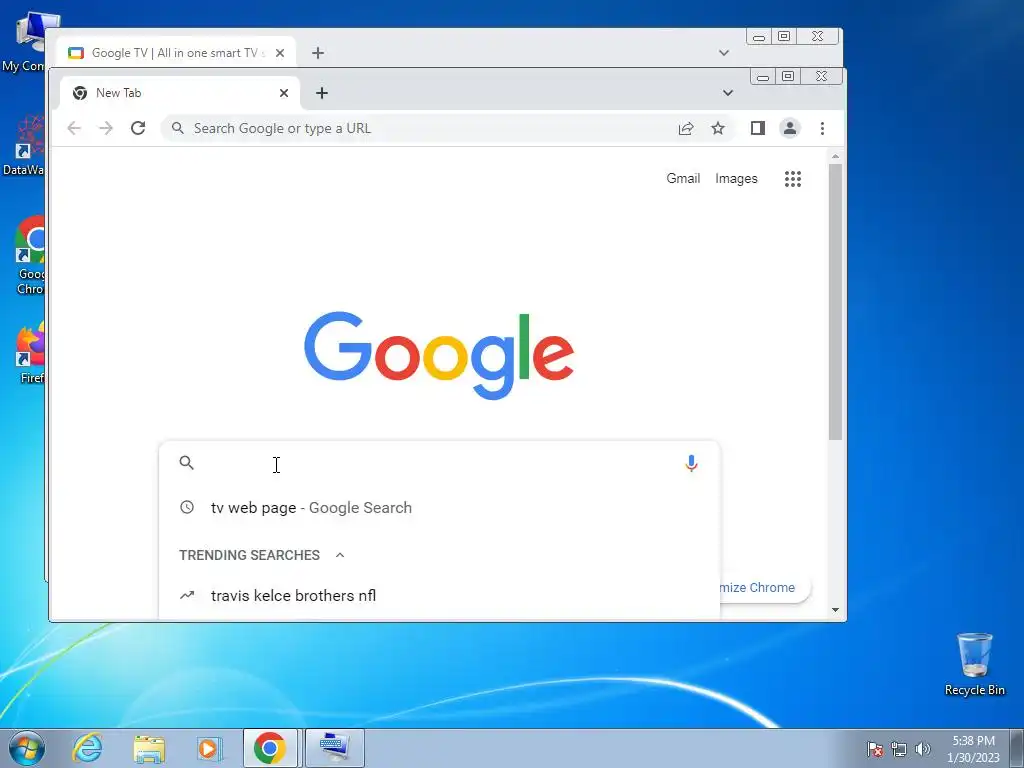Launch Internet Explorer from the taskbar
Screen dimensions: 1024x768
pos(88,748)
